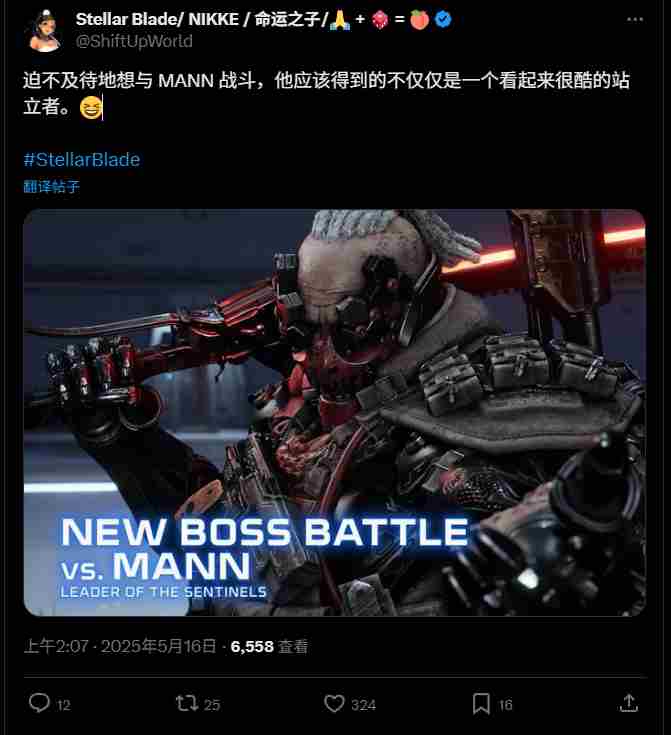Image resolution: width=671 pixels, height=735 pixels.
Task: Click the reply speech bubble icon
Action: [39, 703]
